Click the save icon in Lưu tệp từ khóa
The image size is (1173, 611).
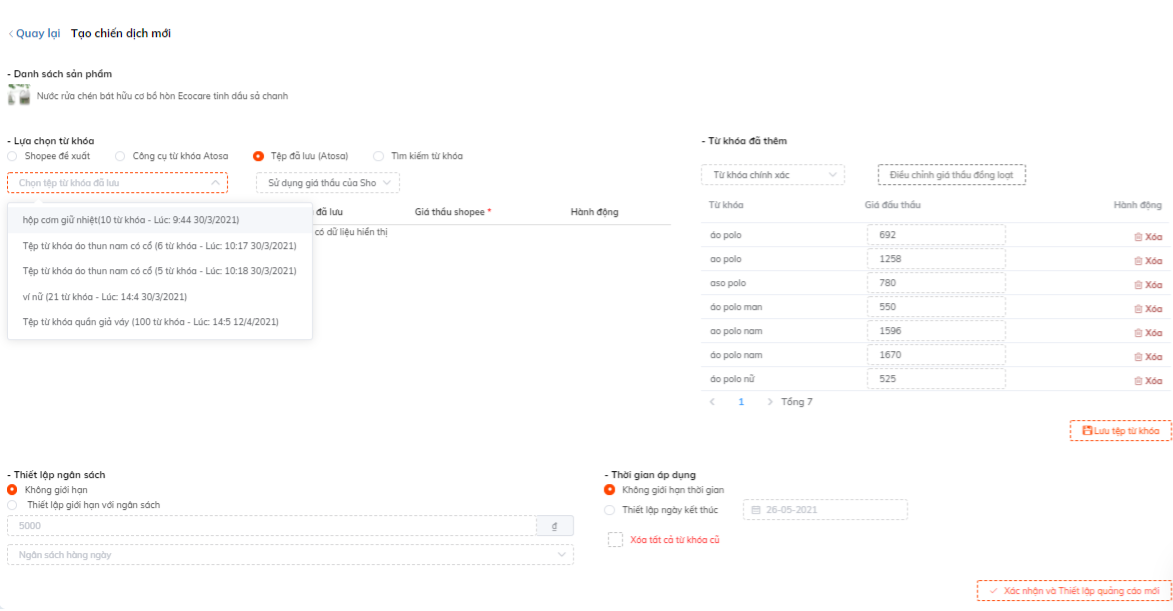pyautogui.click(x=1087, y=431)
